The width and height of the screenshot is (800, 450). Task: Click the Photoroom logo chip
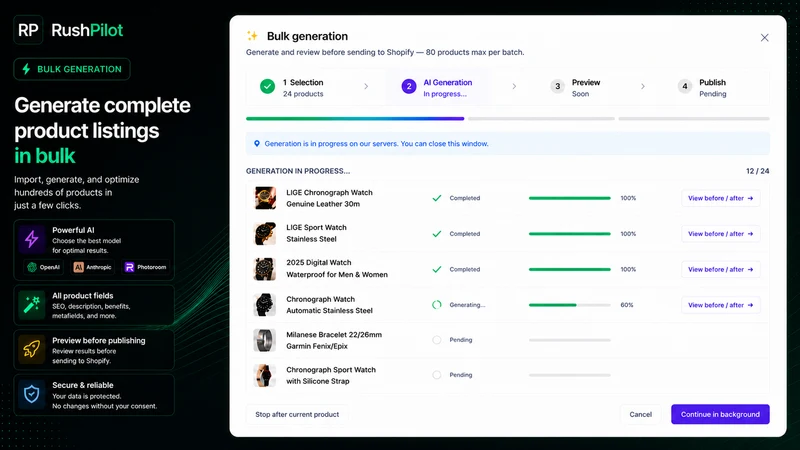pyautogui.click(x=146, y=267)
